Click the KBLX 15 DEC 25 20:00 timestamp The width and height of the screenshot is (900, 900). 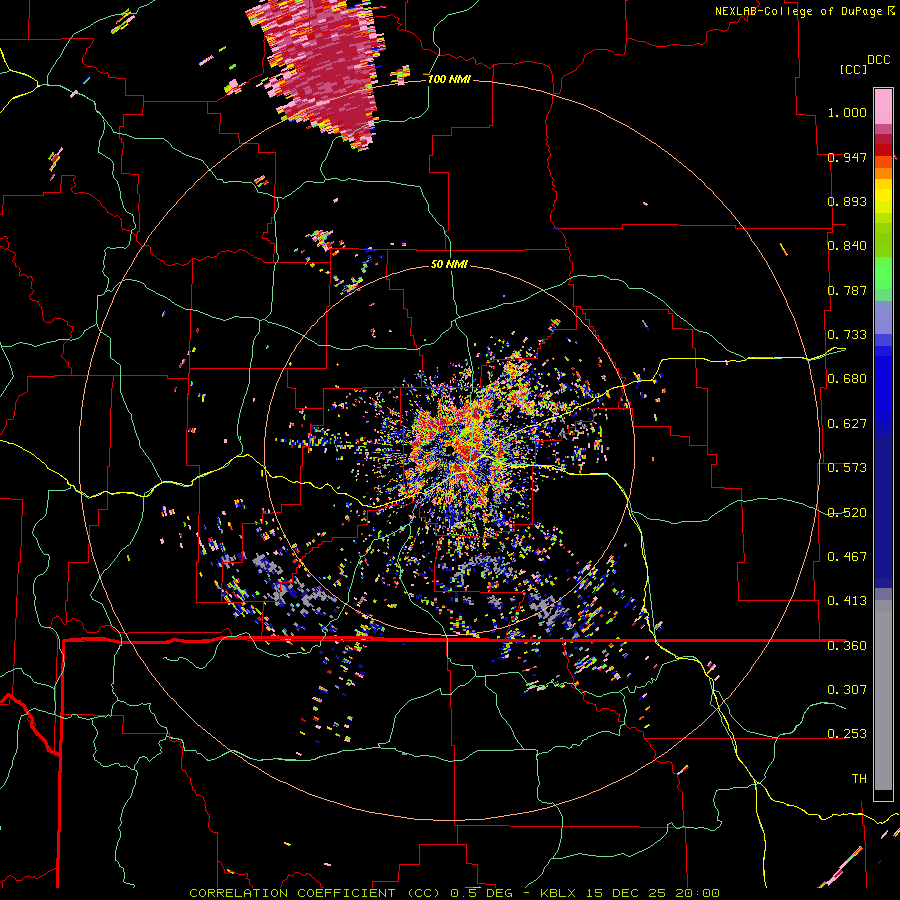tap(630, 893)
